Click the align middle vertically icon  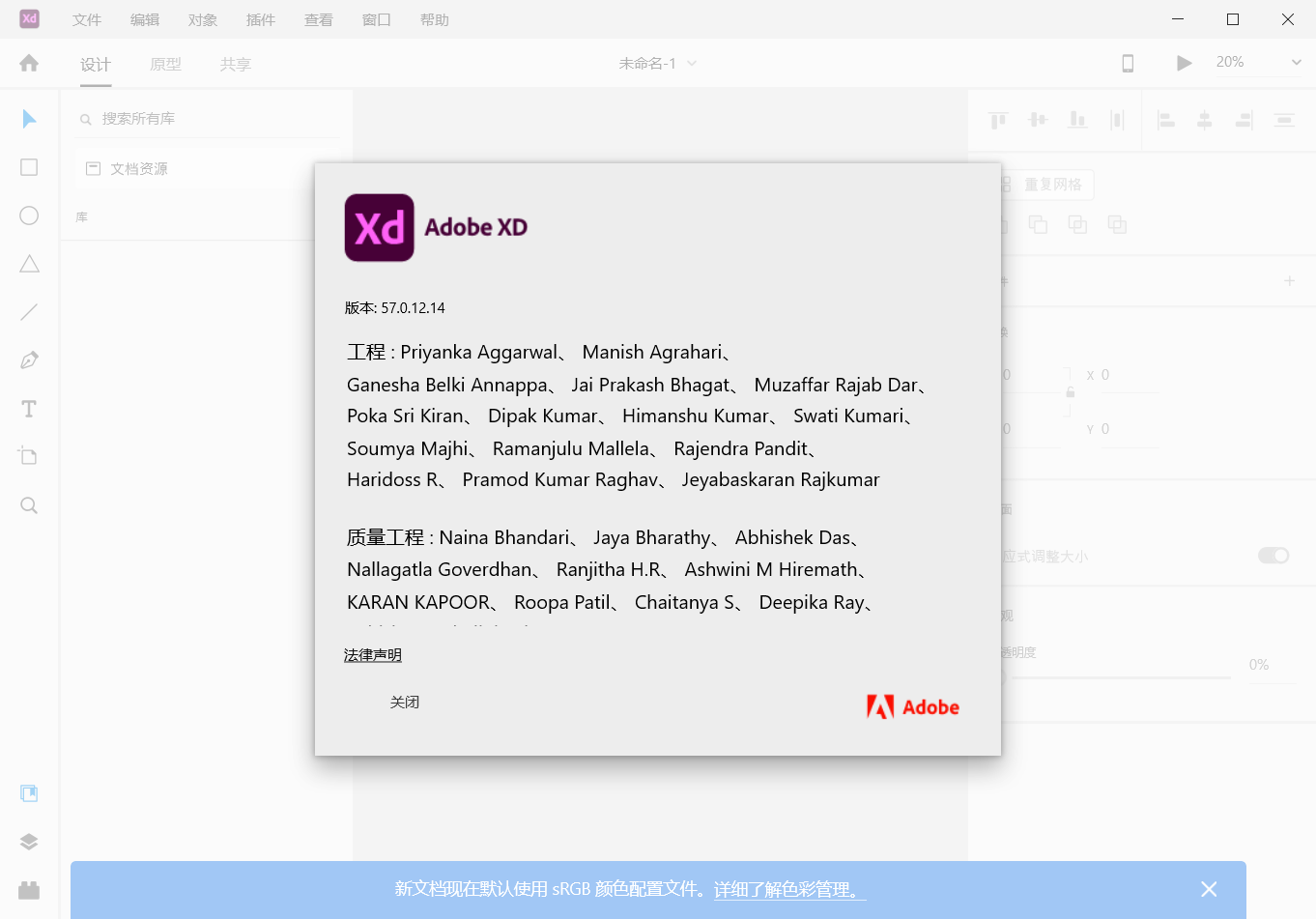point(1038,120)
